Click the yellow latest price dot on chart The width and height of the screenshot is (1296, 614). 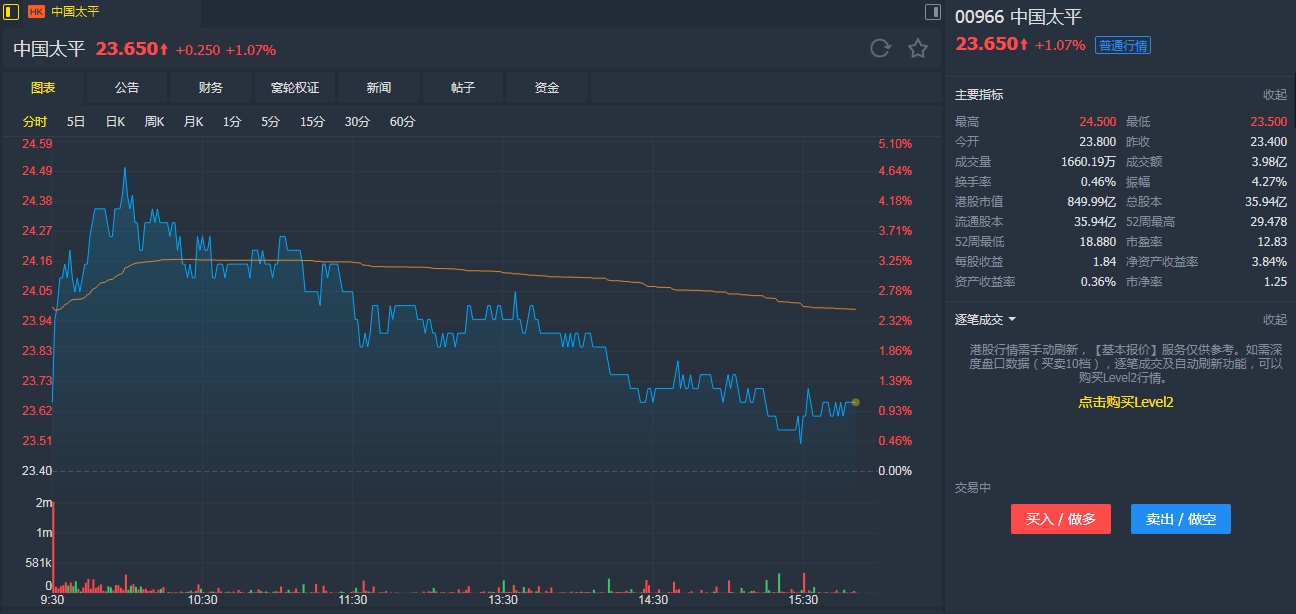855,402
